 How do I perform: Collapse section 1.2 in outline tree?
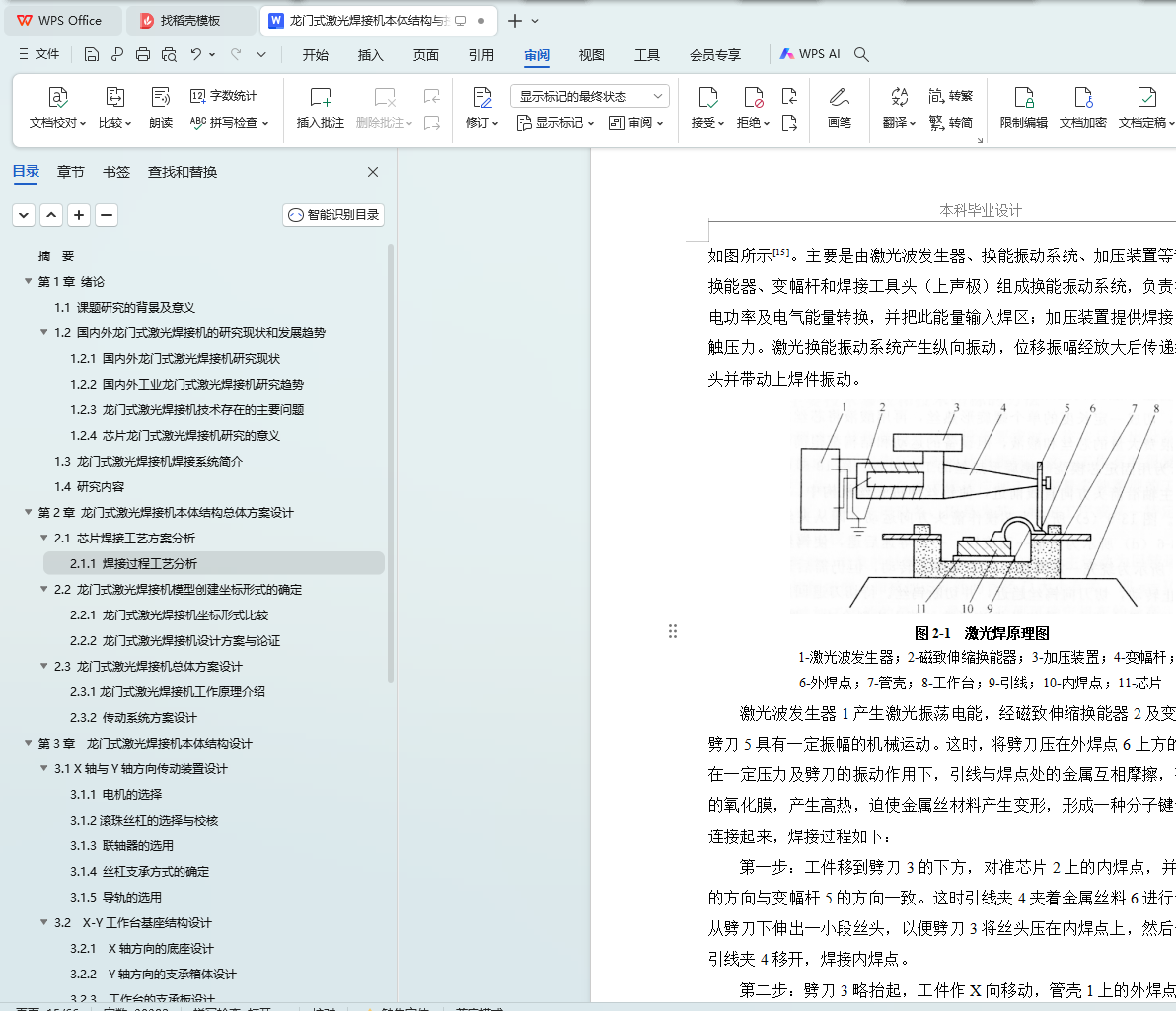tap(43, 332)
